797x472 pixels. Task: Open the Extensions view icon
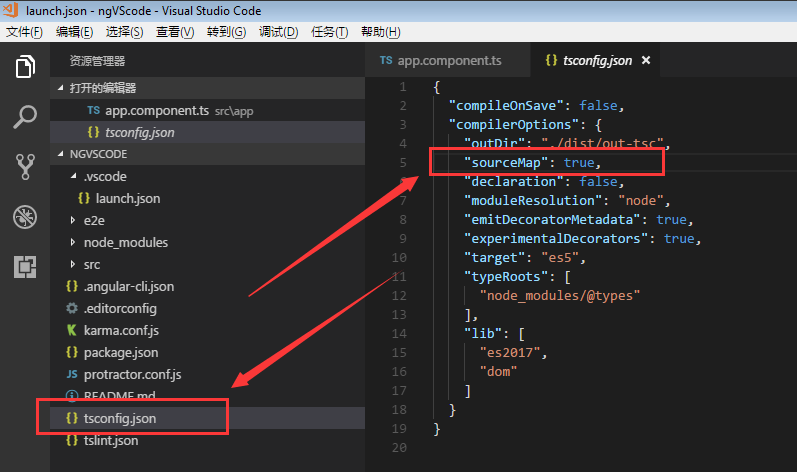pos(25,267)
